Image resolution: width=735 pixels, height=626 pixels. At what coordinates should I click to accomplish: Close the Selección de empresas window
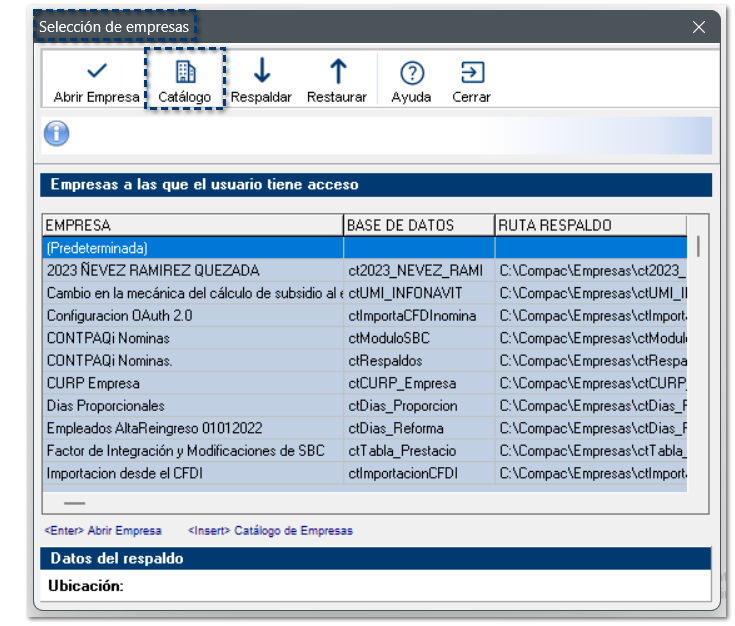(699, 28)
